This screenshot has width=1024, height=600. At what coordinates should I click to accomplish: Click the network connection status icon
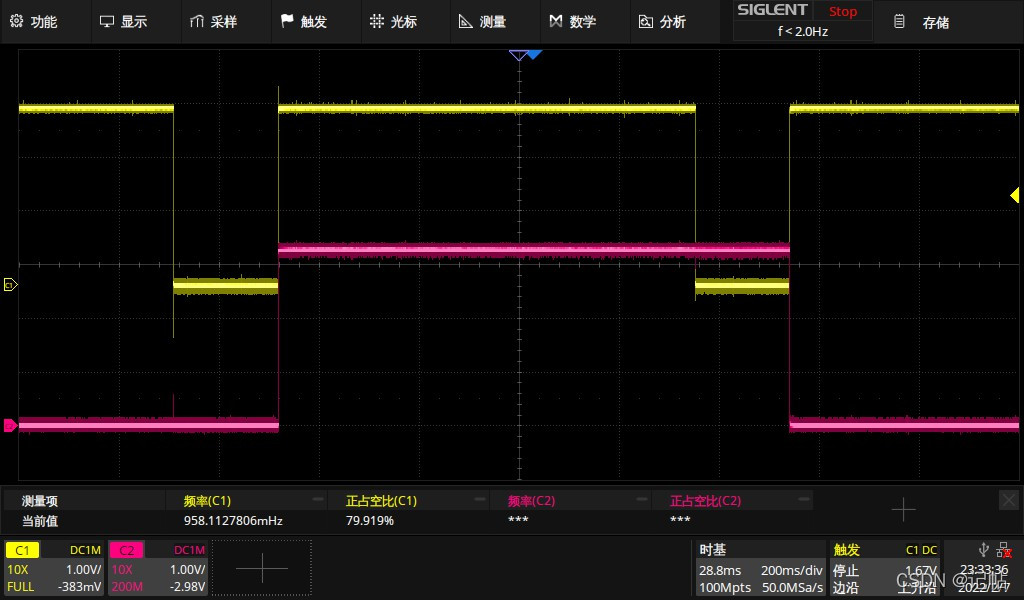click(1004, 550)
